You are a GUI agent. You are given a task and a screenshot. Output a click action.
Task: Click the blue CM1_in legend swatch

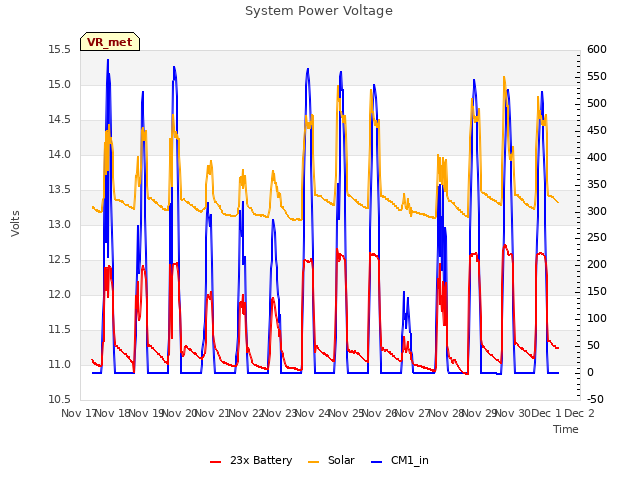(376, 462)
